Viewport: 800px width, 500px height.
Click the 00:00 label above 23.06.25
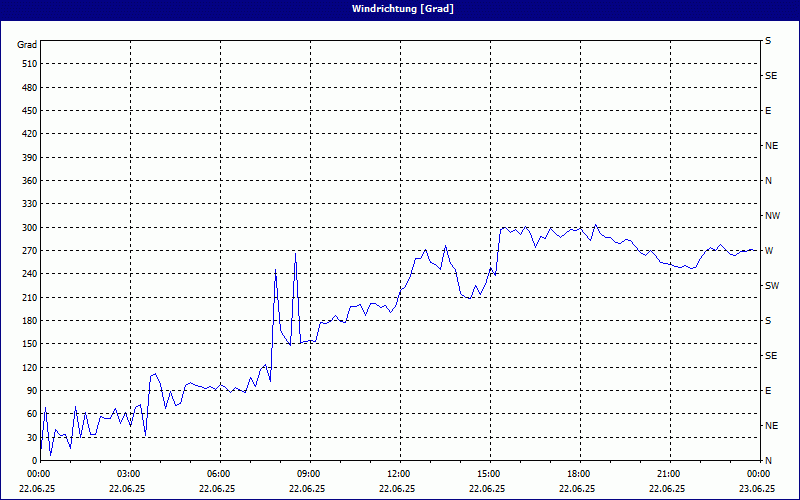point(758,473)
